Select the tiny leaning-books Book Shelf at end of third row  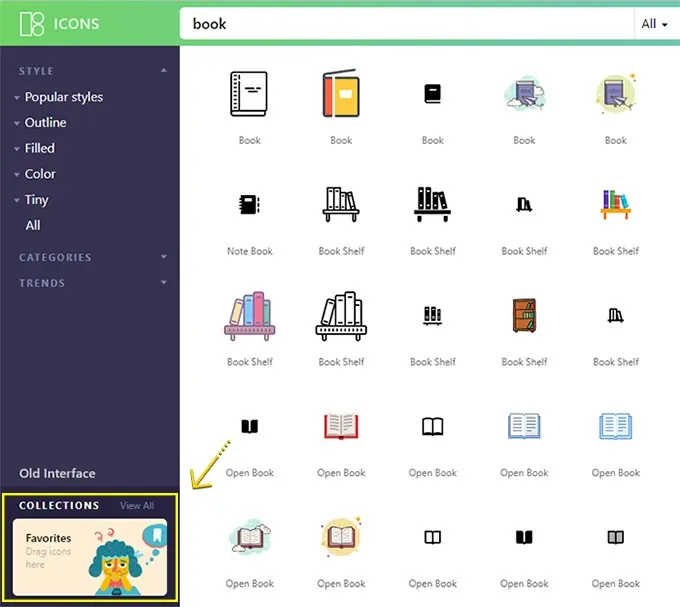coord(616,316)
